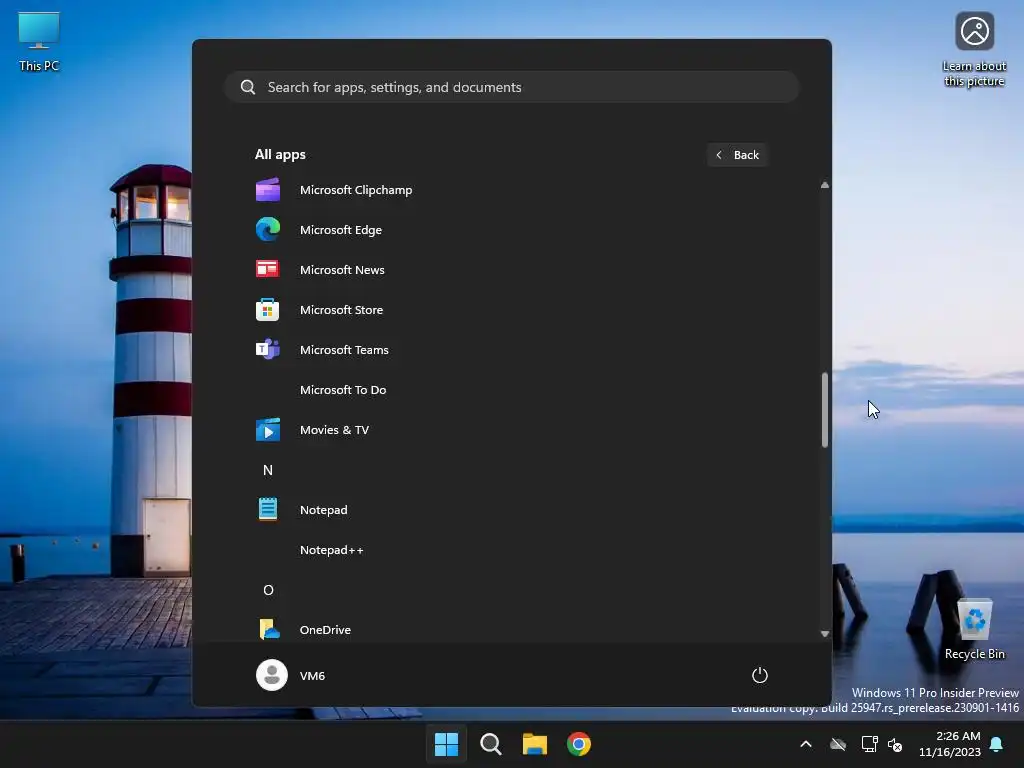Show hidden tray icons chevron
Viewport: 1024px width, 768px height.
click(806, 744)
